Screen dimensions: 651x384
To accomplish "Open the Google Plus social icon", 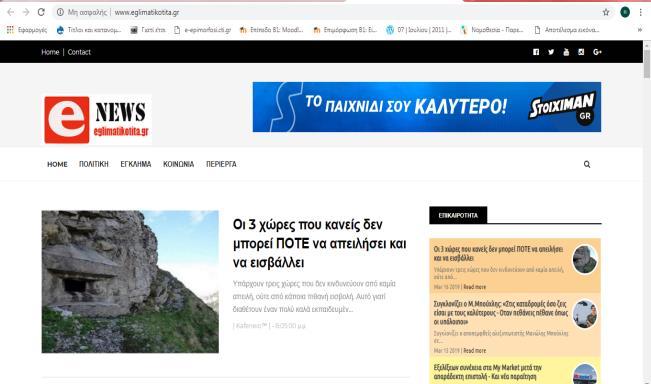I will (x=597, y=52).
